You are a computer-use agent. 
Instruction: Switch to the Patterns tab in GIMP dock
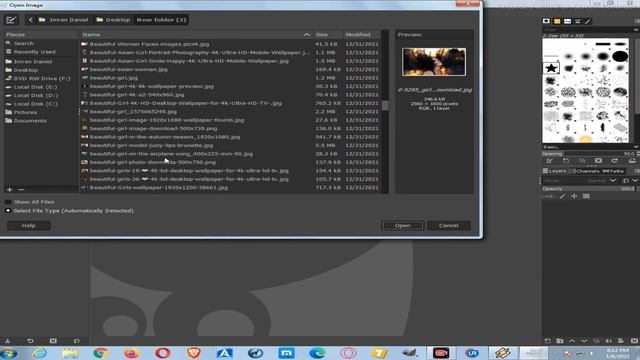[x=557, y=21]
